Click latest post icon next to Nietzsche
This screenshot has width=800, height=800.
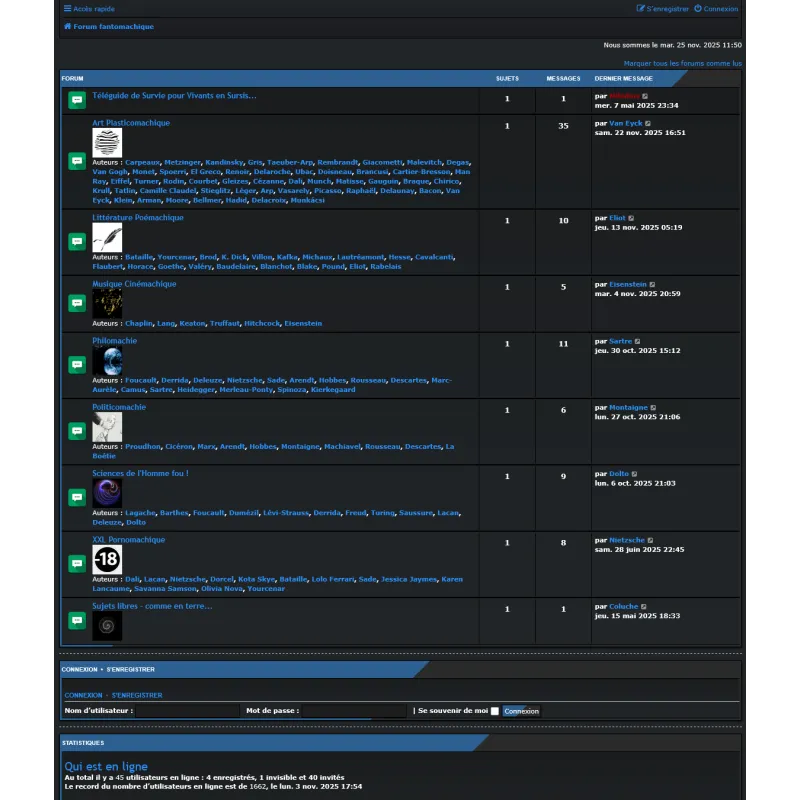[651, 539]
